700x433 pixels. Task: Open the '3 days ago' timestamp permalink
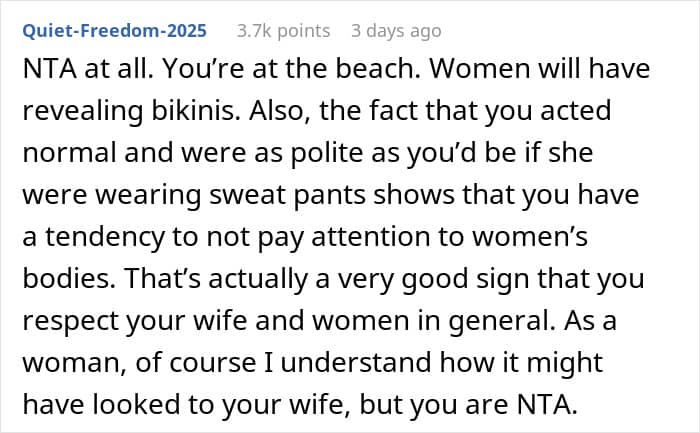pos(396,31)
